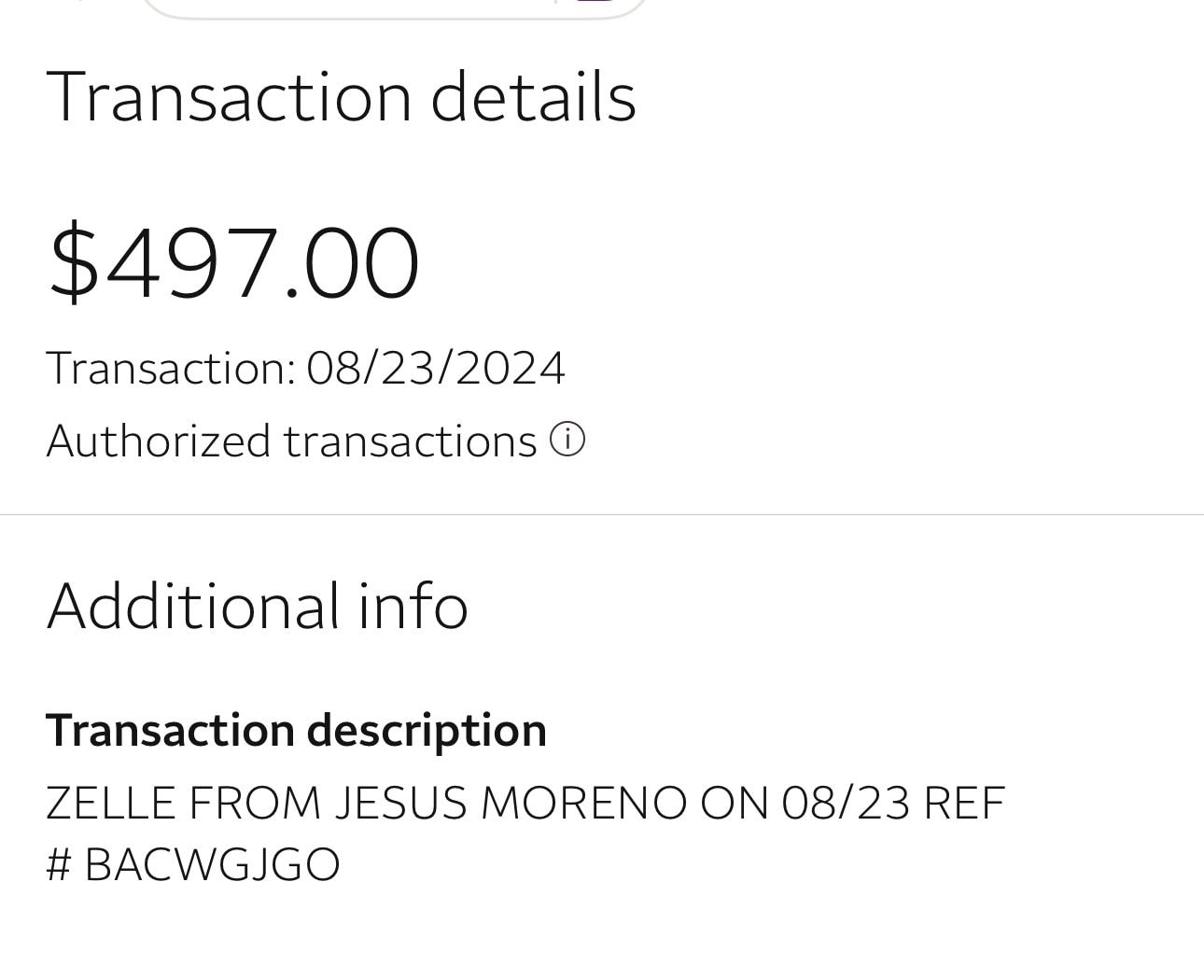The image size is (1204, 980).
Task: Tap the purple icon at search field edge
Action: point(595,3)
